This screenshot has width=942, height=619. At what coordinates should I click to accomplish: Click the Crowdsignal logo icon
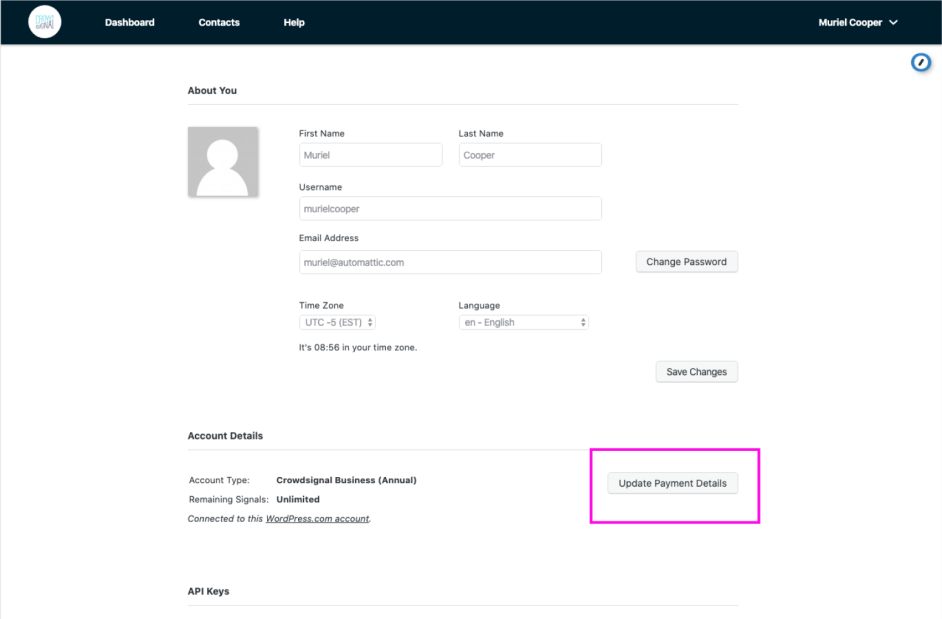tap(44, 22)
